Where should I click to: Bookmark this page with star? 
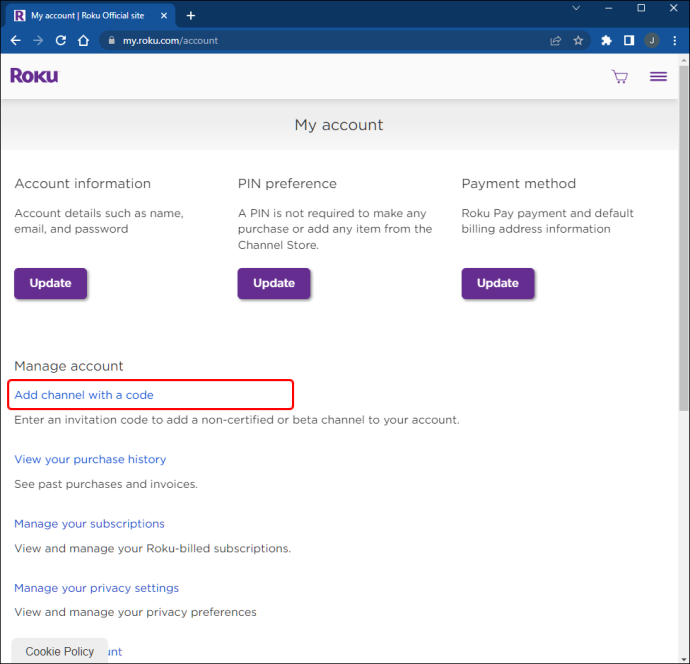tap(578, 40)
